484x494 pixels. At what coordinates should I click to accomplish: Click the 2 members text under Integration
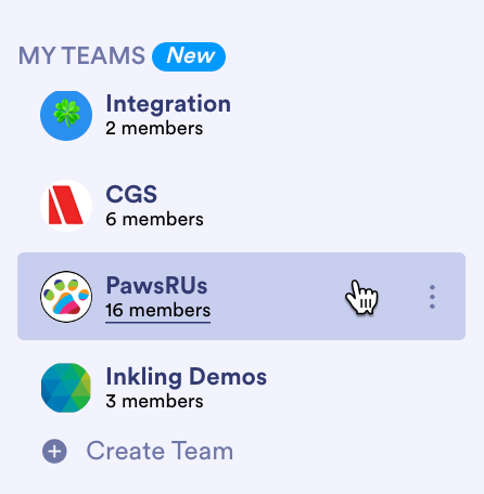point(154,129)
